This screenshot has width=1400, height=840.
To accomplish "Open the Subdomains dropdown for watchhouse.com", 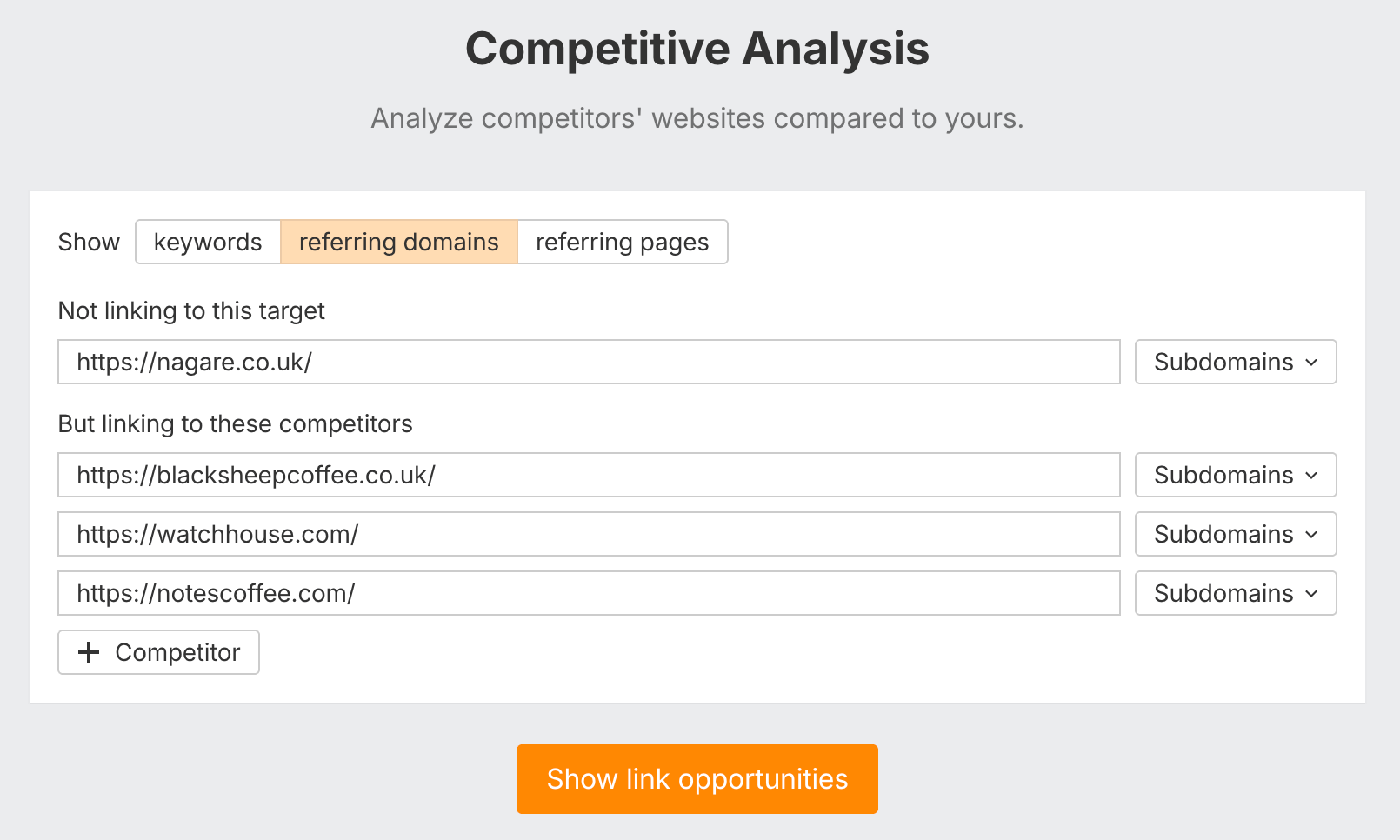I will 1235,534.
